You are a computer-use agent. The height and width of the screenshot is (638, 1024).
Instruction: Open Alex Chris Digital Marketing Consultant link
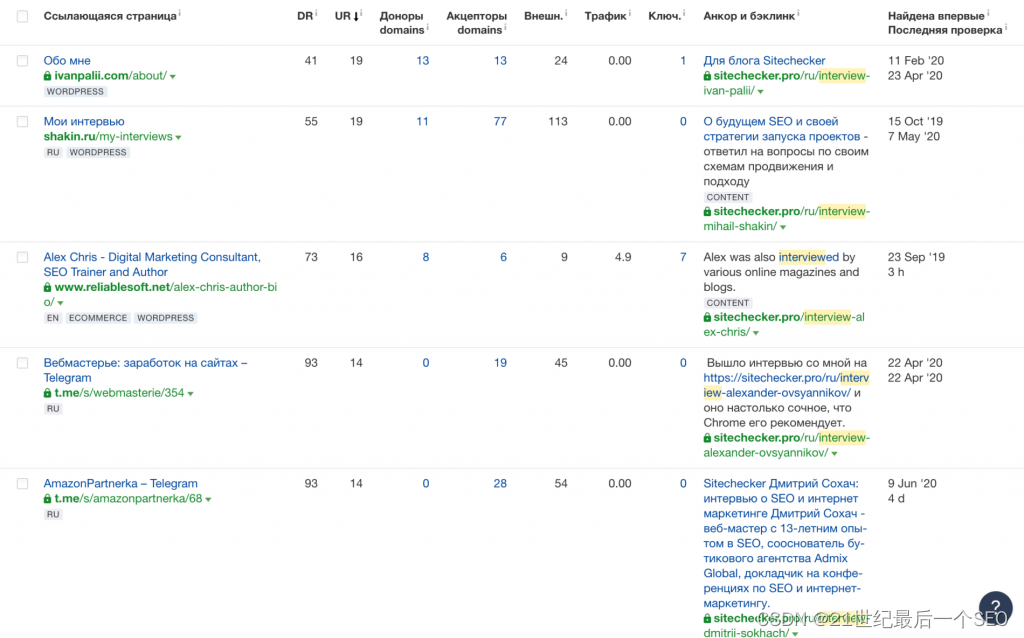point(152,264)
